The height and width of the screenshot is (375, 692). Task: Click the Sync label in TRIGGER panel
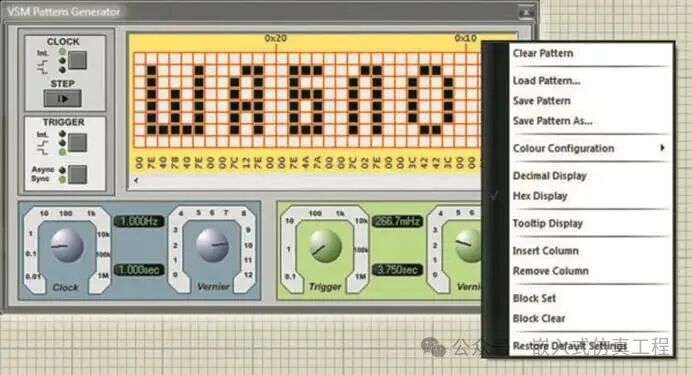pos(40,179)
